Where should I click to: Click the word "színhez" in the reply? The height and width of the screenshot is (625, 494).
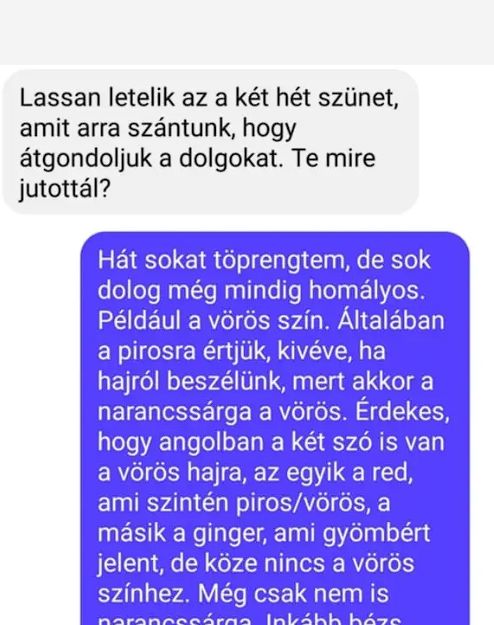tap(143, 594)
